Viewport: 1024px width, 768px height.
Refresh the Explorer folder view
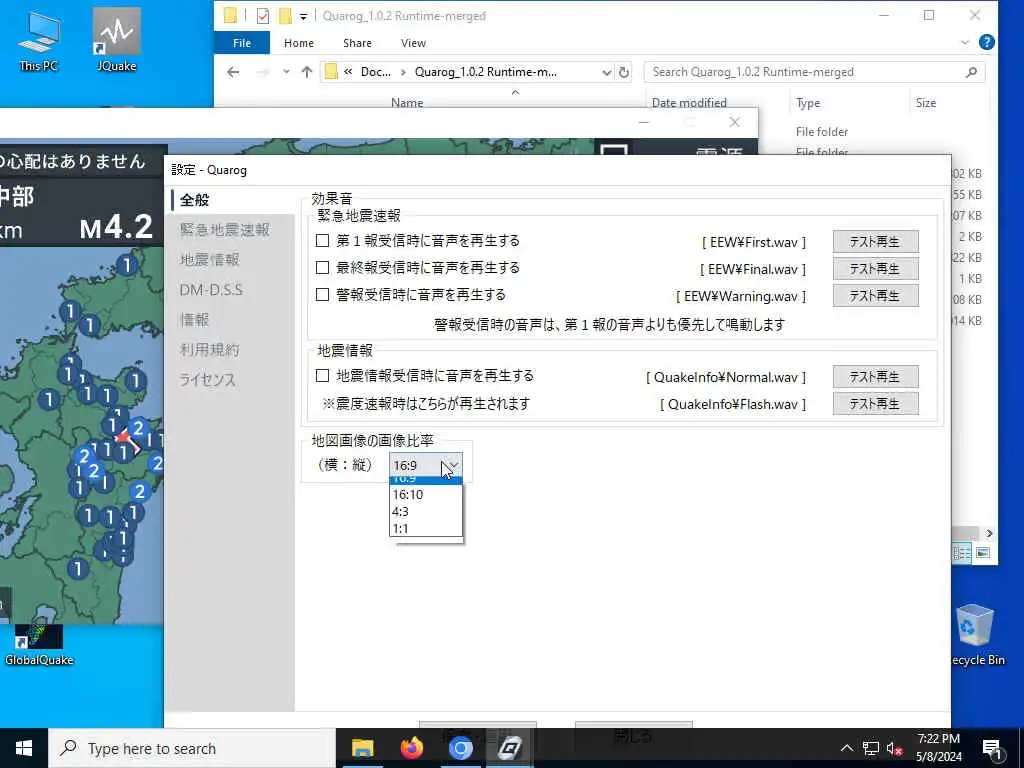[624, 72]
